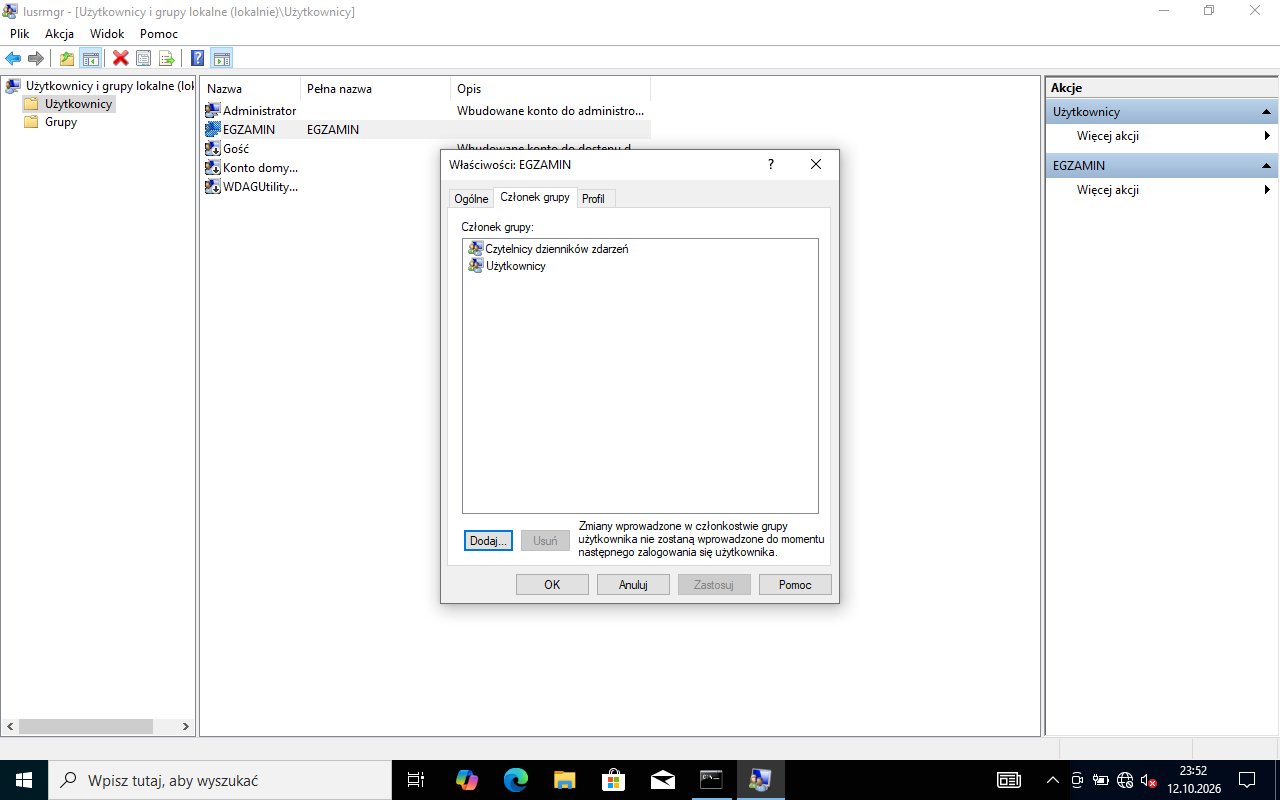The image size is (1280, 800).
Task: Open File Explorer from the taskbar
Action: click(x=565, y=780)
